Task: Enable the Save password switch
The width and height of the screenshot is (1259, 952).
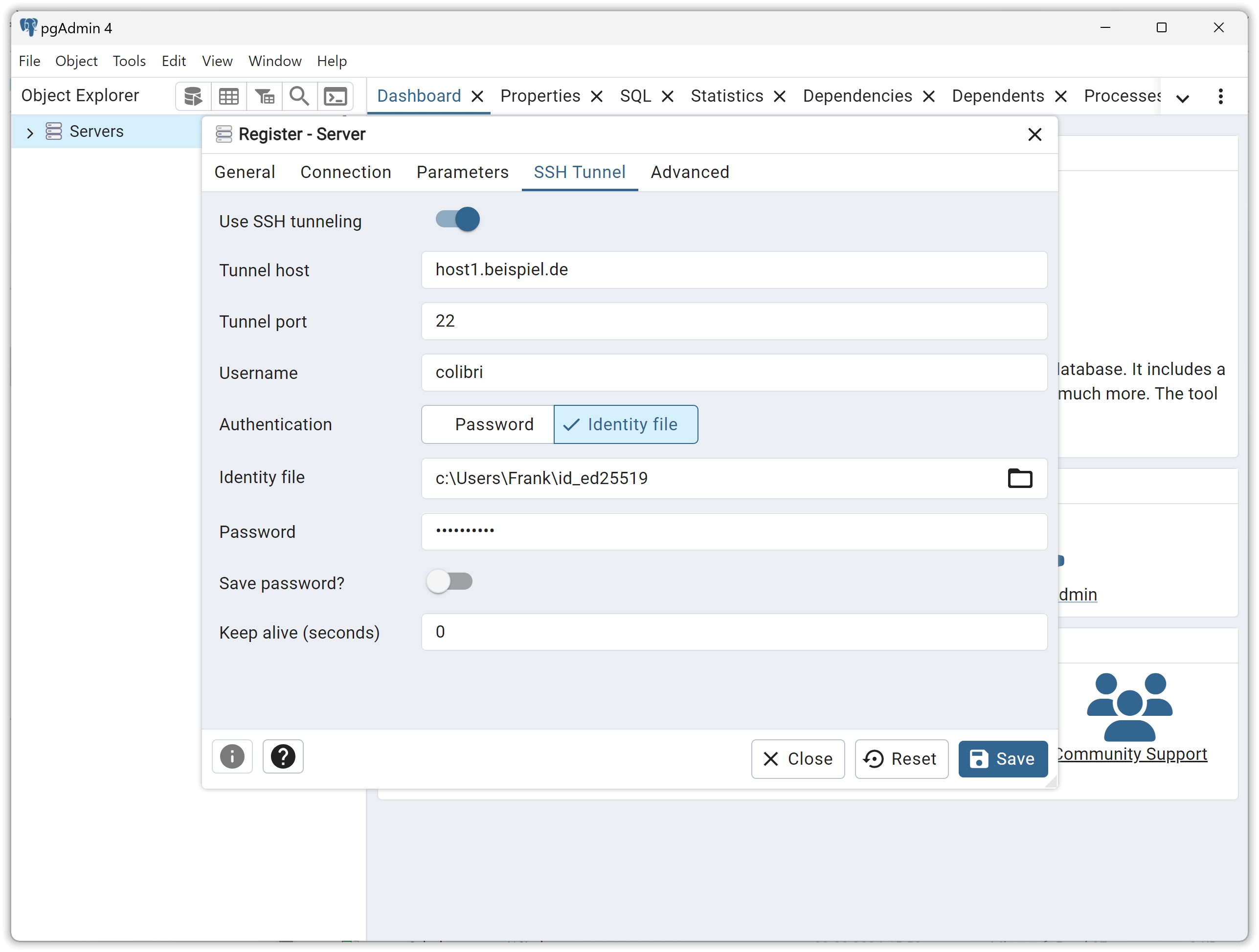Action: [450, 581]
